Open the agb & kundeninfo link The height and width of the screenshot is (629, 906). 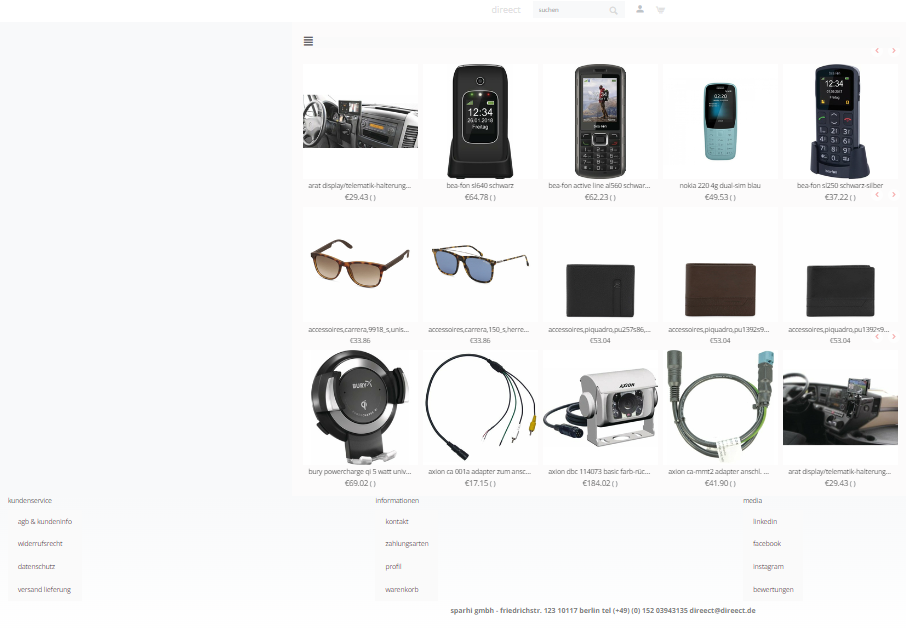click(45, 522)
